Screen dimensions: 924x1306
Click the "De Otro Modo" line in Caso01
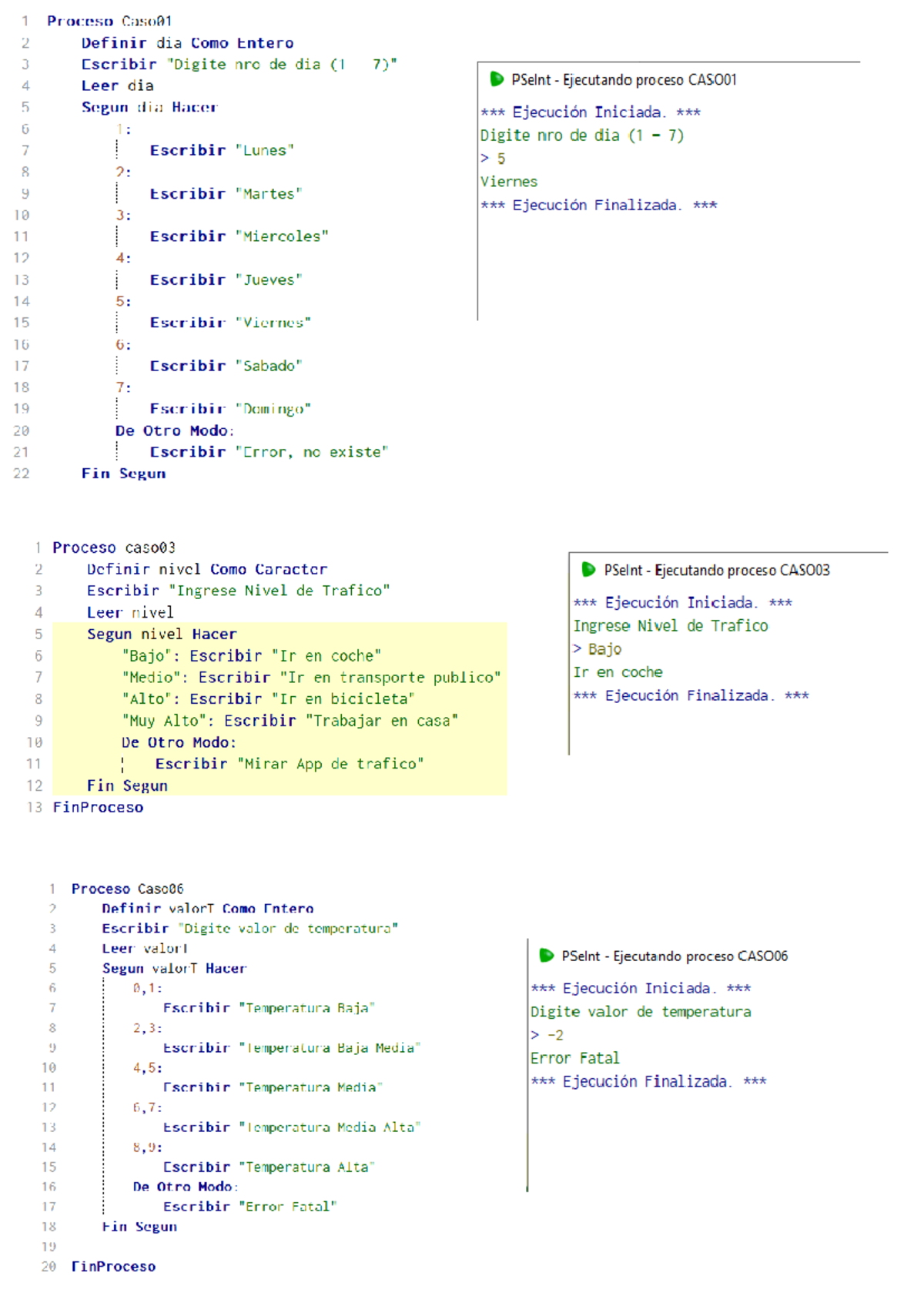click(174, 430)
